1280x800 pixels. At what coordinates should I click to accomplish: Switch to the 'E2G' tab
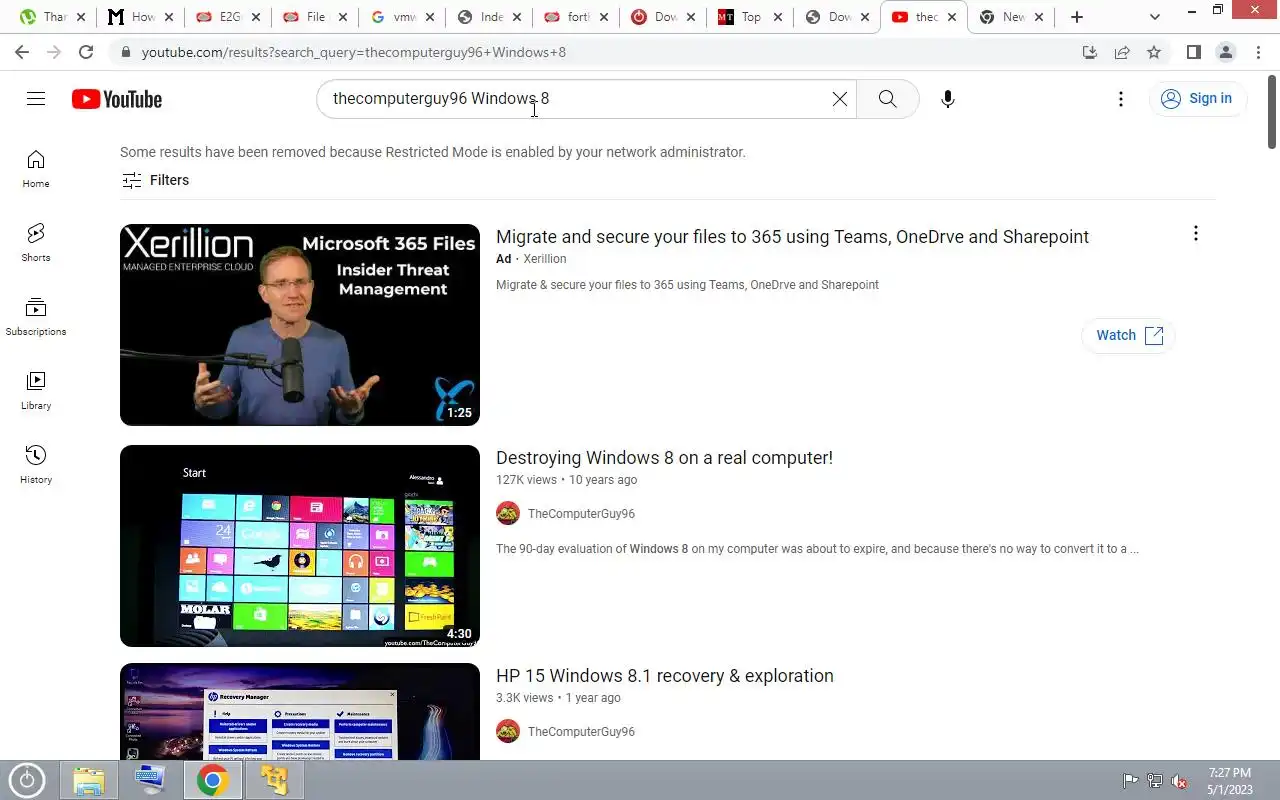227,17
